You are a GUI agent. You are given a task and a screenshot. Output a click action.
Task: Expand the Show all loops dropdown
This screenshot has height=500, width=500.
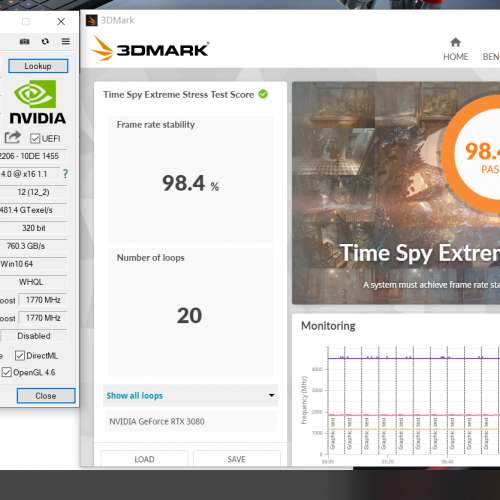(190, 395)
